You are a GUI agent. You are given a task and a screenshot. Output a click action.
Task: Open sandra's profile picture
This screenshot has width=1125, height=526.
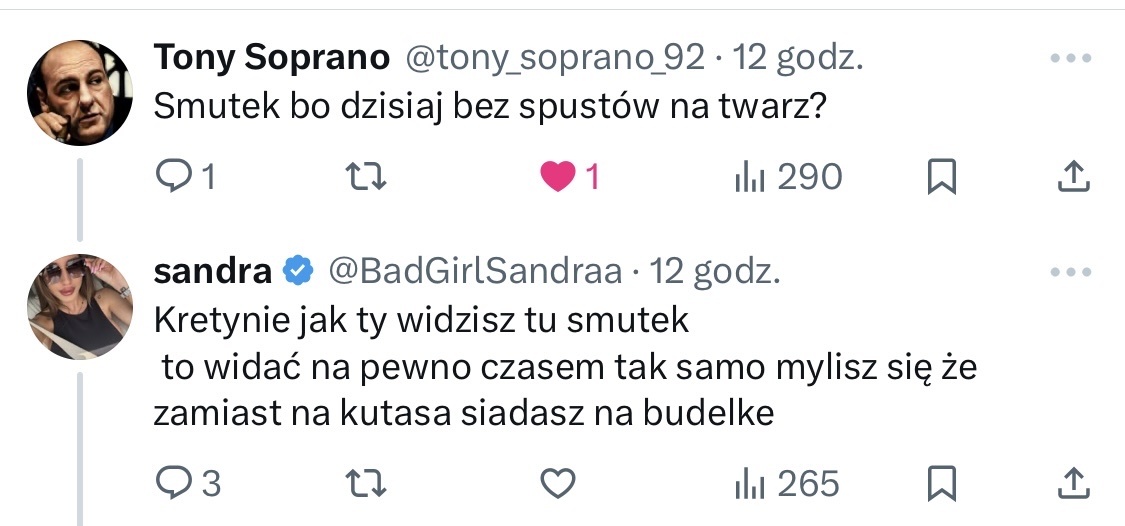point(80,306)
